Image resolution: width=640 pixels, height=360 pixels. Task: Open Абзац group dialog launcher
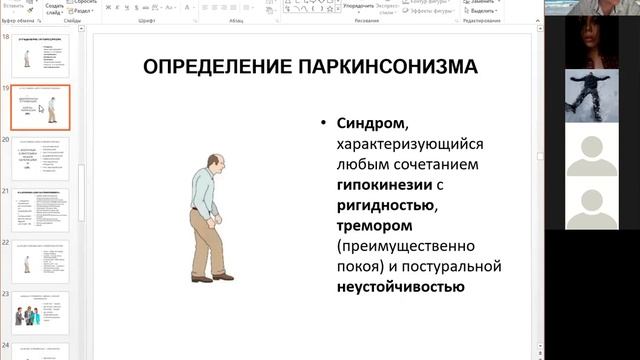(277, 21)
